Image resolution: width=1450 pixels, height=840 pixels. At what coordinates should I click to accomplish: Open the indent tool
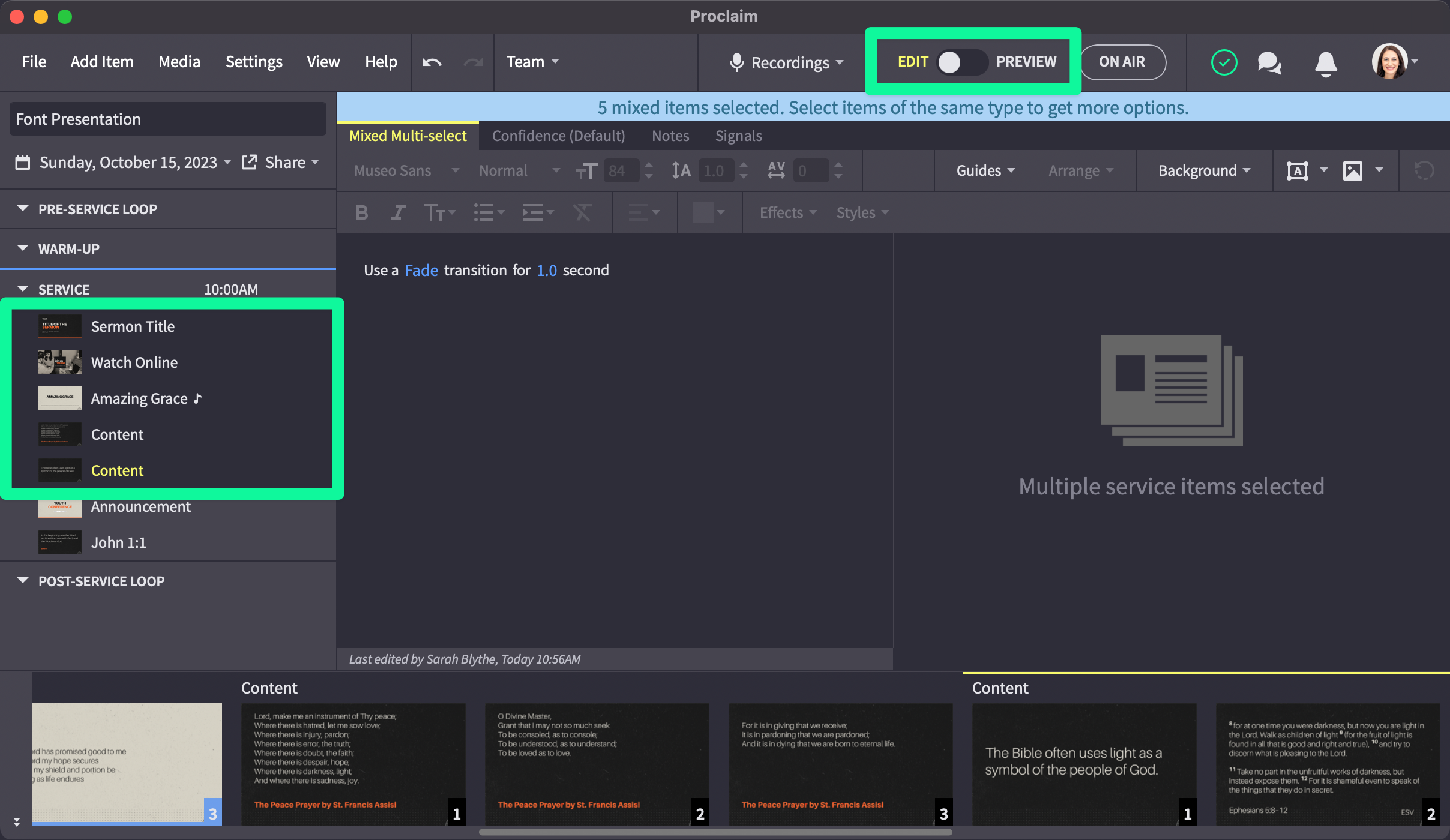pyautogui.click(x=538, y=212)
